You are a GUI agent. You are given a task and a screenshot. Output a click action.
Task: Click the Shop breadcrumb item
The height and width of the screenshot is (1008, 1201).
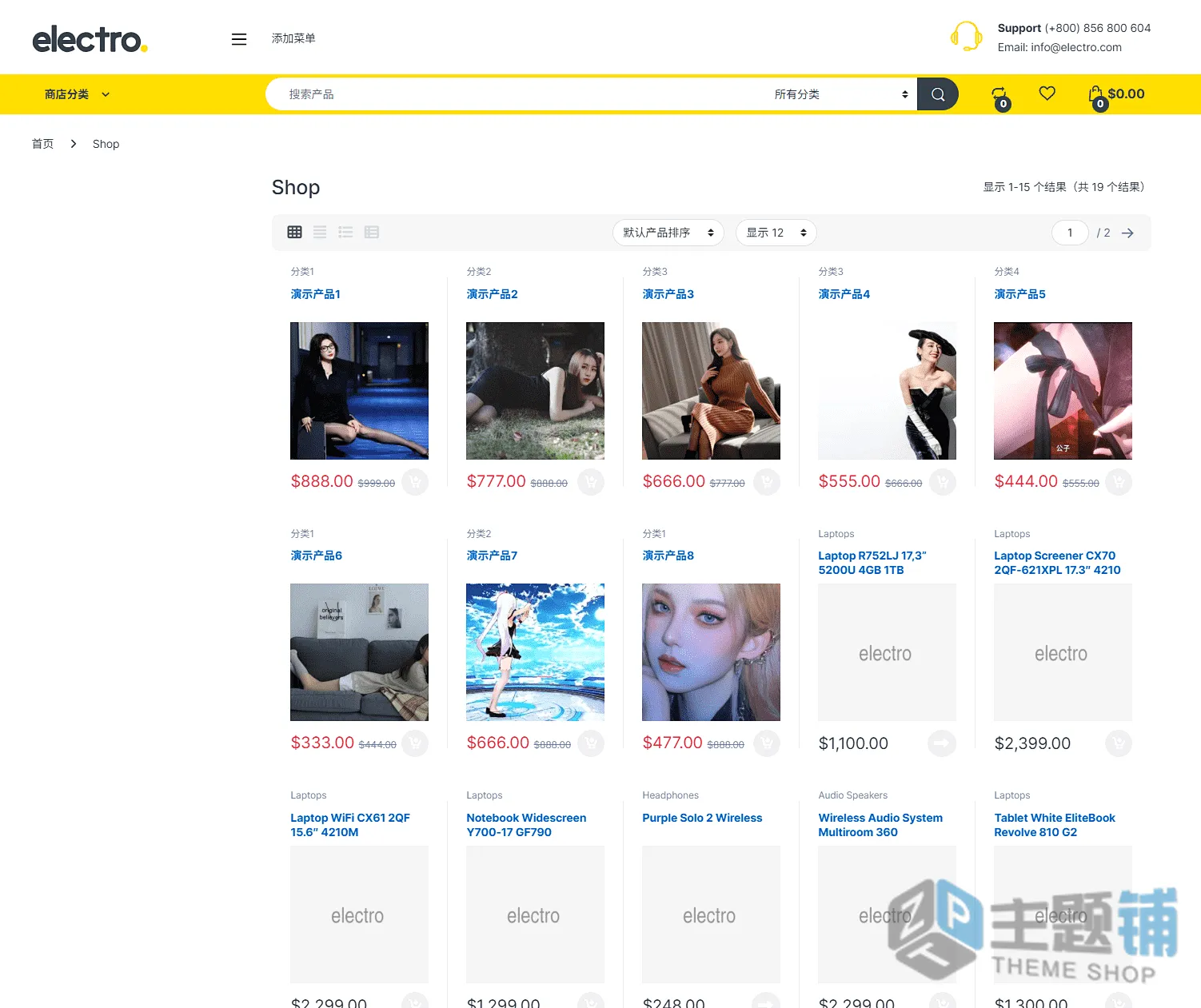[106, 144]
